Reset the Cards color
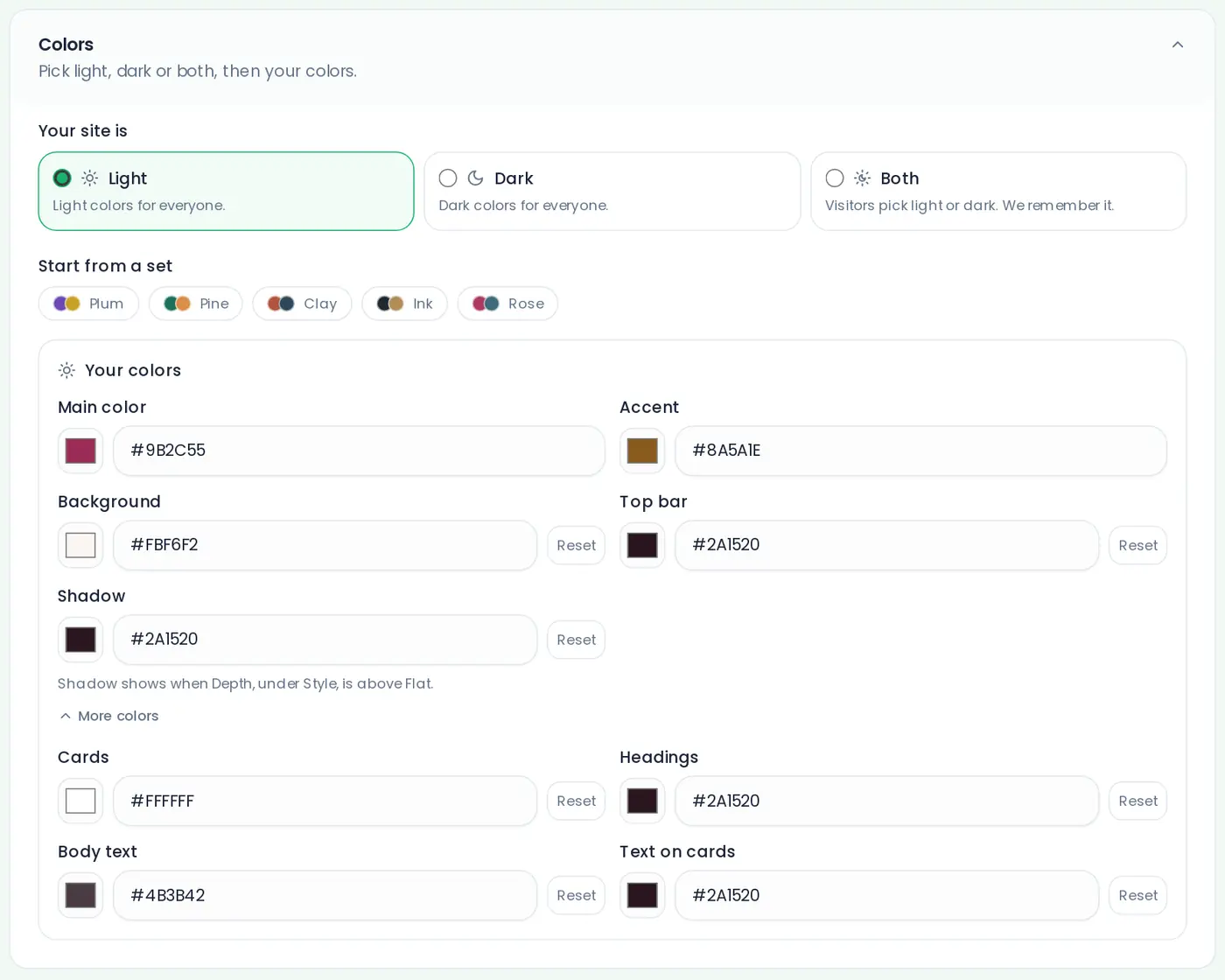The width and height of the screenshot is (1225, 980). click(576, 801)
